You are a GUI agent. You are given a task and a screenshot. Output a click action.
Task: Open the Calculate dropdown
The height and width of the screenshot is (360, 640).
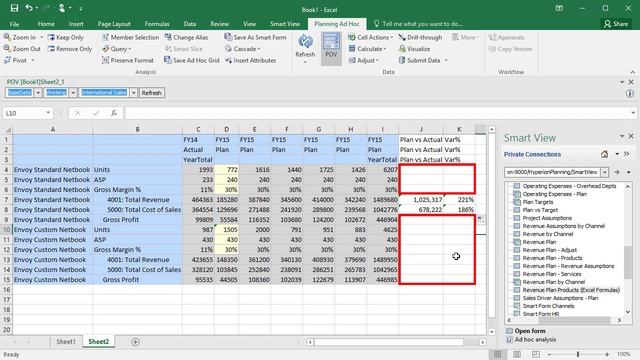(367, 49)
